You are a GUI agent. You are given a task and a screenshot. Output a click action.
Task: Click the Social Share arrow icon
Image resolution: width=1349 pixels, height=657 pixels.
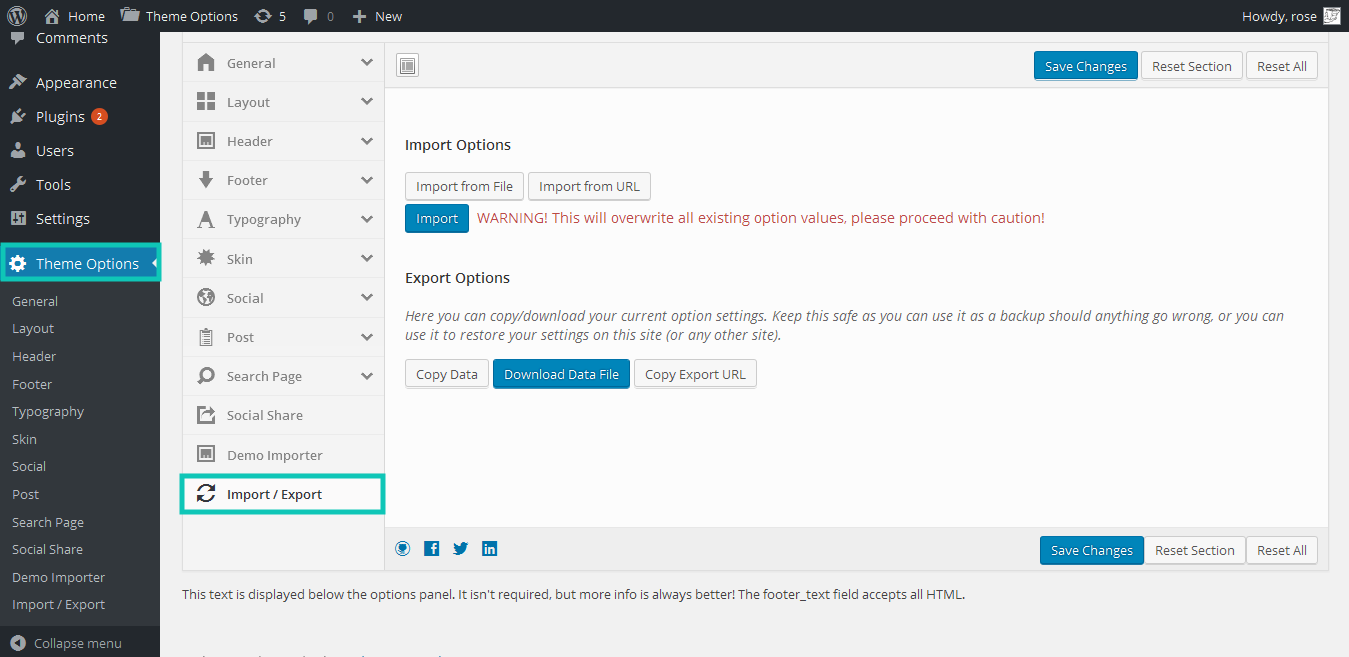point(206,414)
